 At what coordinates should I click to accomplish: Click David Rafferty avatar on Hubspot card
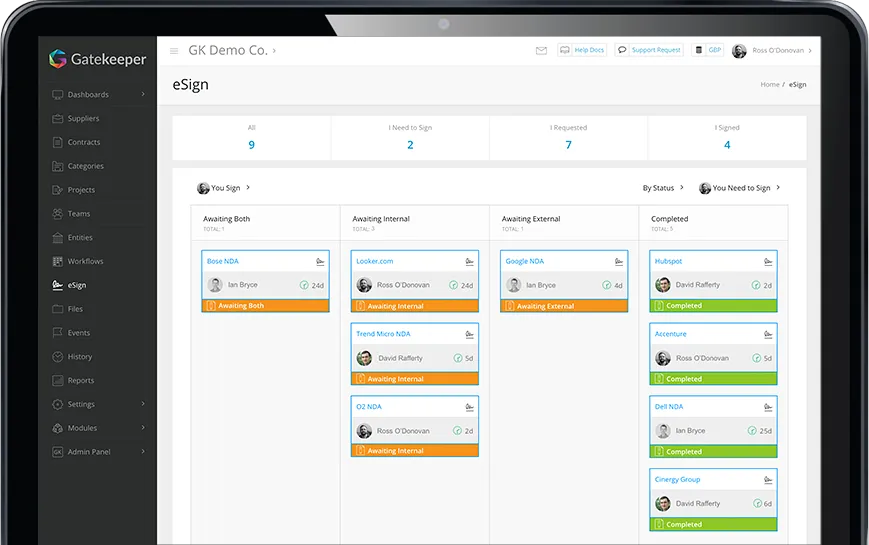pyautogui.click(x=663, y=285)
